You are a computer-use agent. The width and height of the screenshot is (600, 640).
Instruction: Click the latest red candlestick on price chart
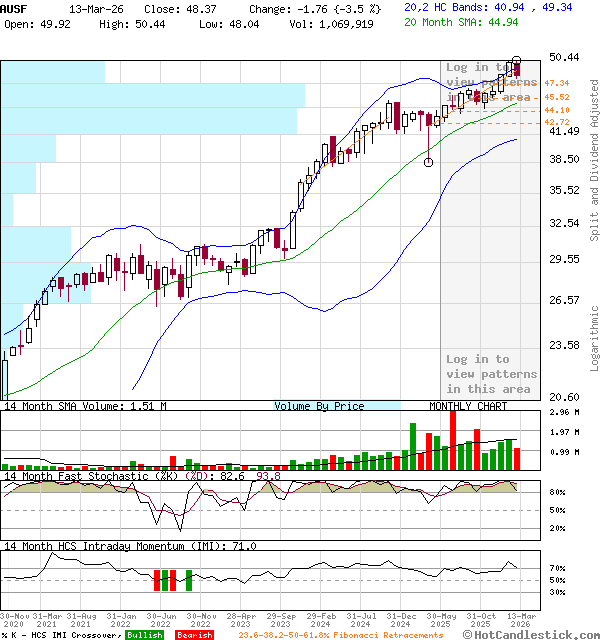click(517, 70)
